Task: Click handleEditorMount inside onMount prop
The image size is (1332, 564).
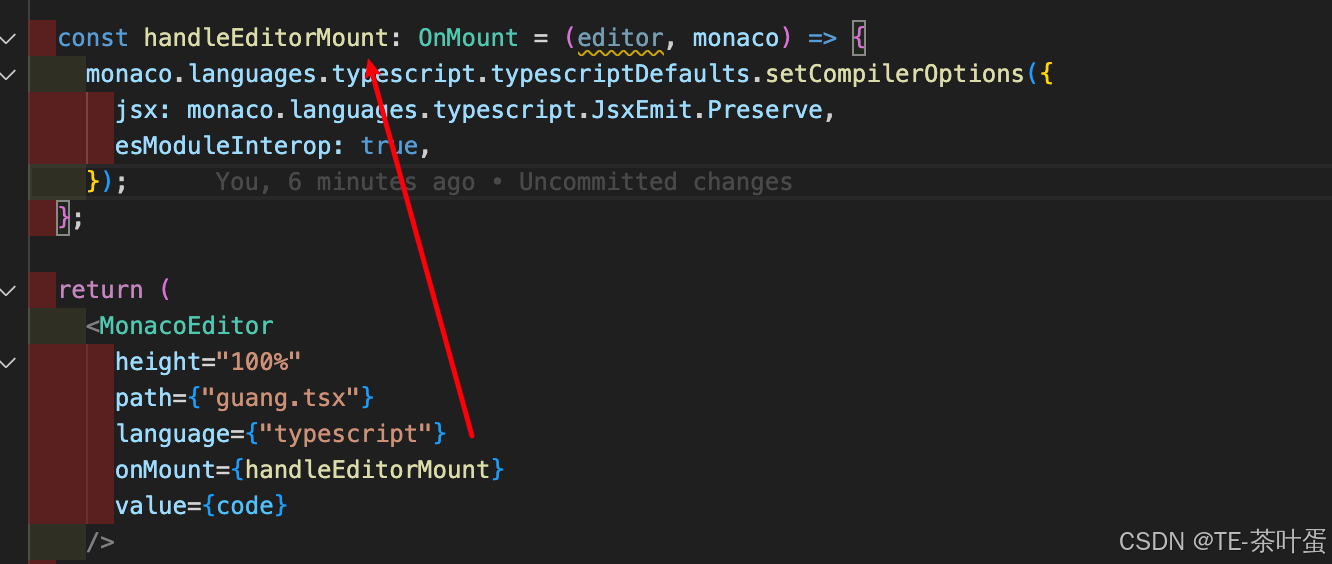Action: click(x=367, y=470)
